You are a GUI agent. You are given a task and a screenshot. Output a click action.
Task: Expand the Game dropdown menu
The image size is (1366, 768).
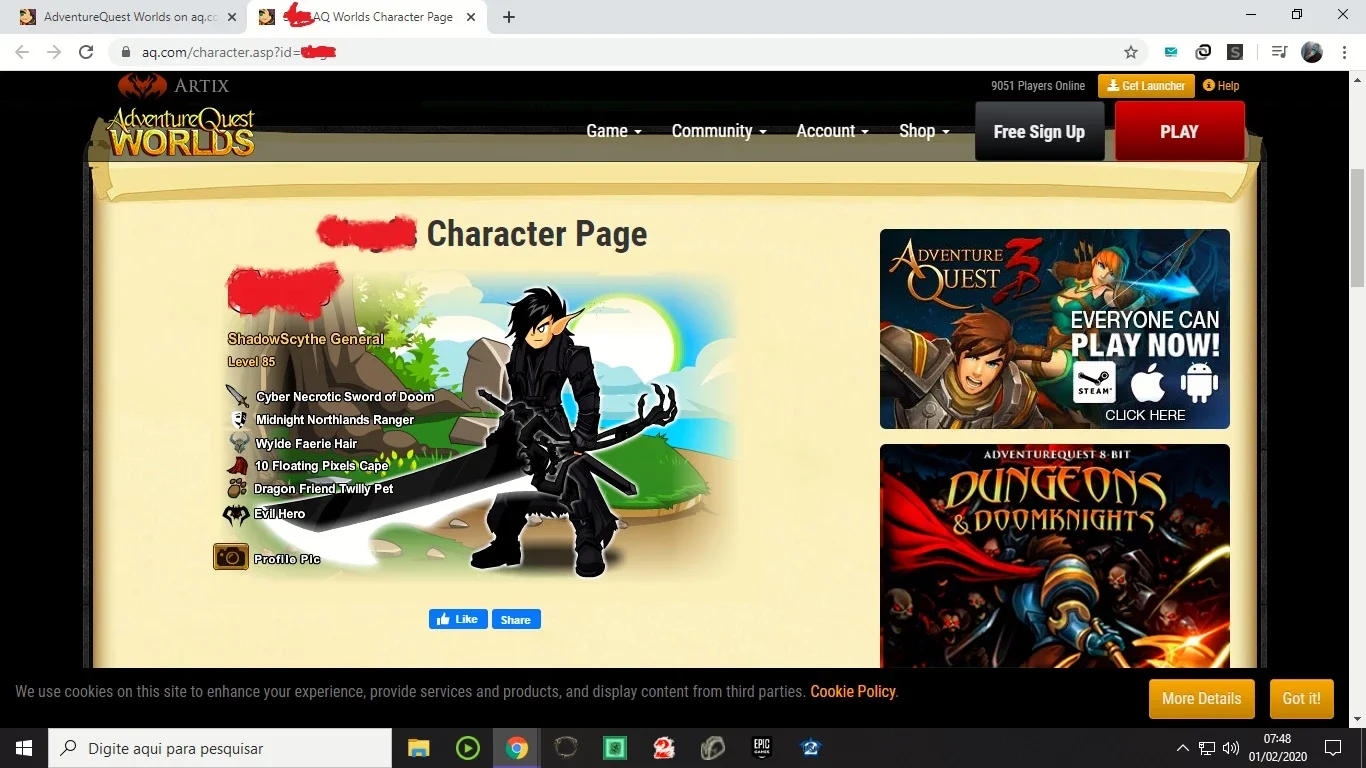pos(613,131)
